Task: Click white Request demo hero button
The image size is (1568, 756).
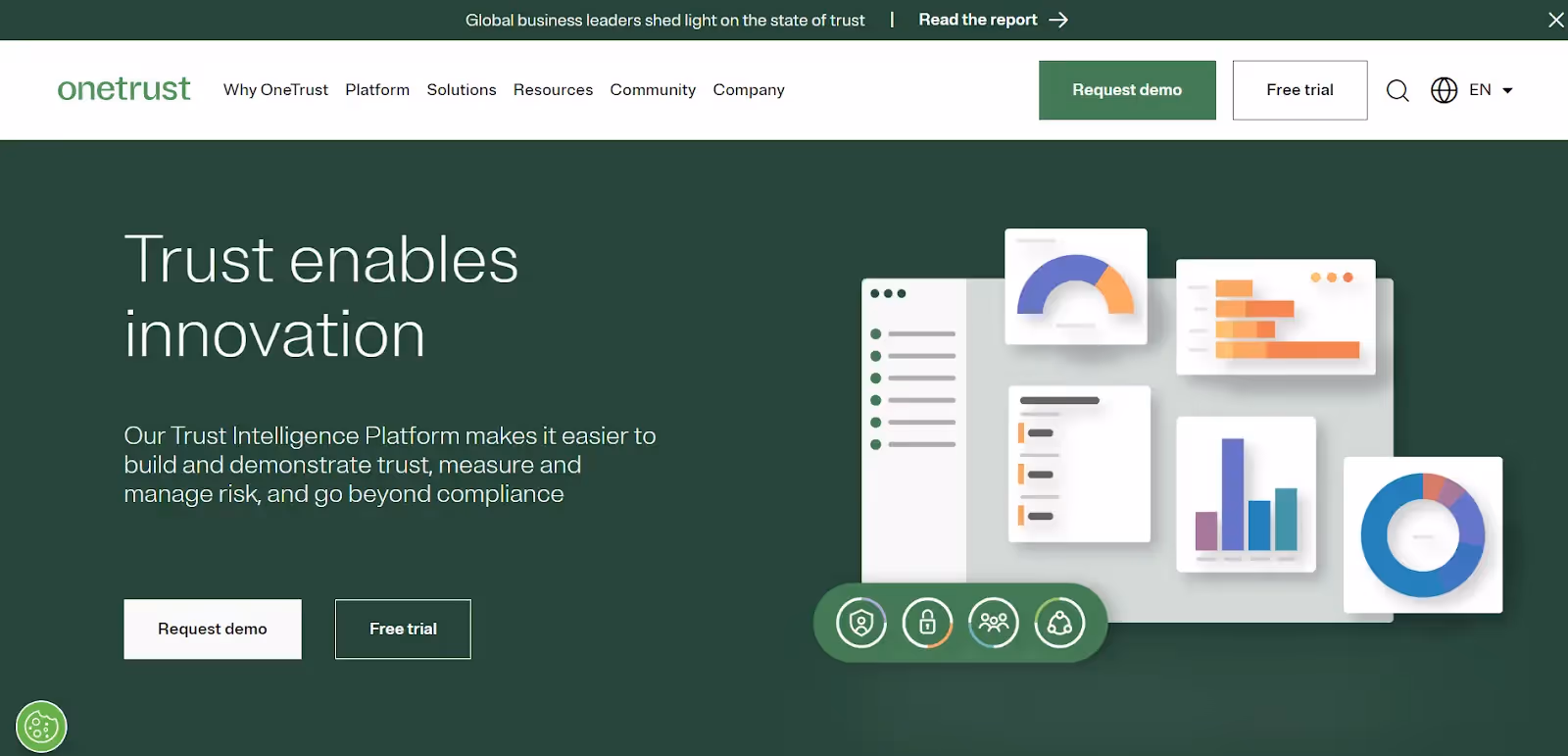Action: [213, 629]
